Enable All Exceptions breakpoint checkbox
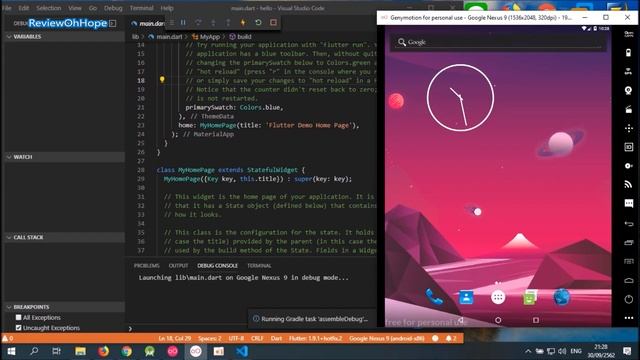This screenshot has height=360, width=640. [x=18, y=317]
